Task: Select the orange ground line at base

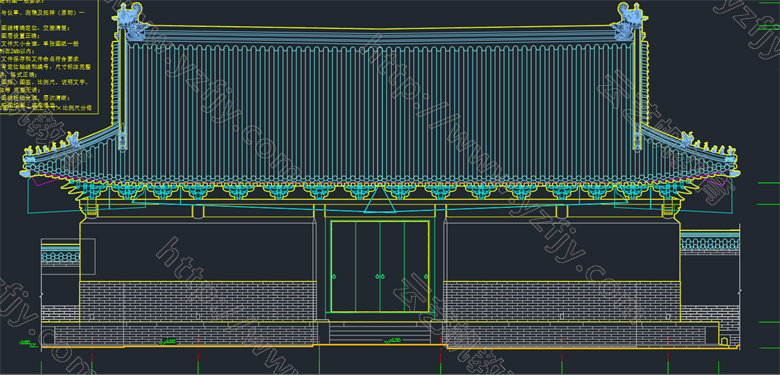Action: [x=381, y=345]
